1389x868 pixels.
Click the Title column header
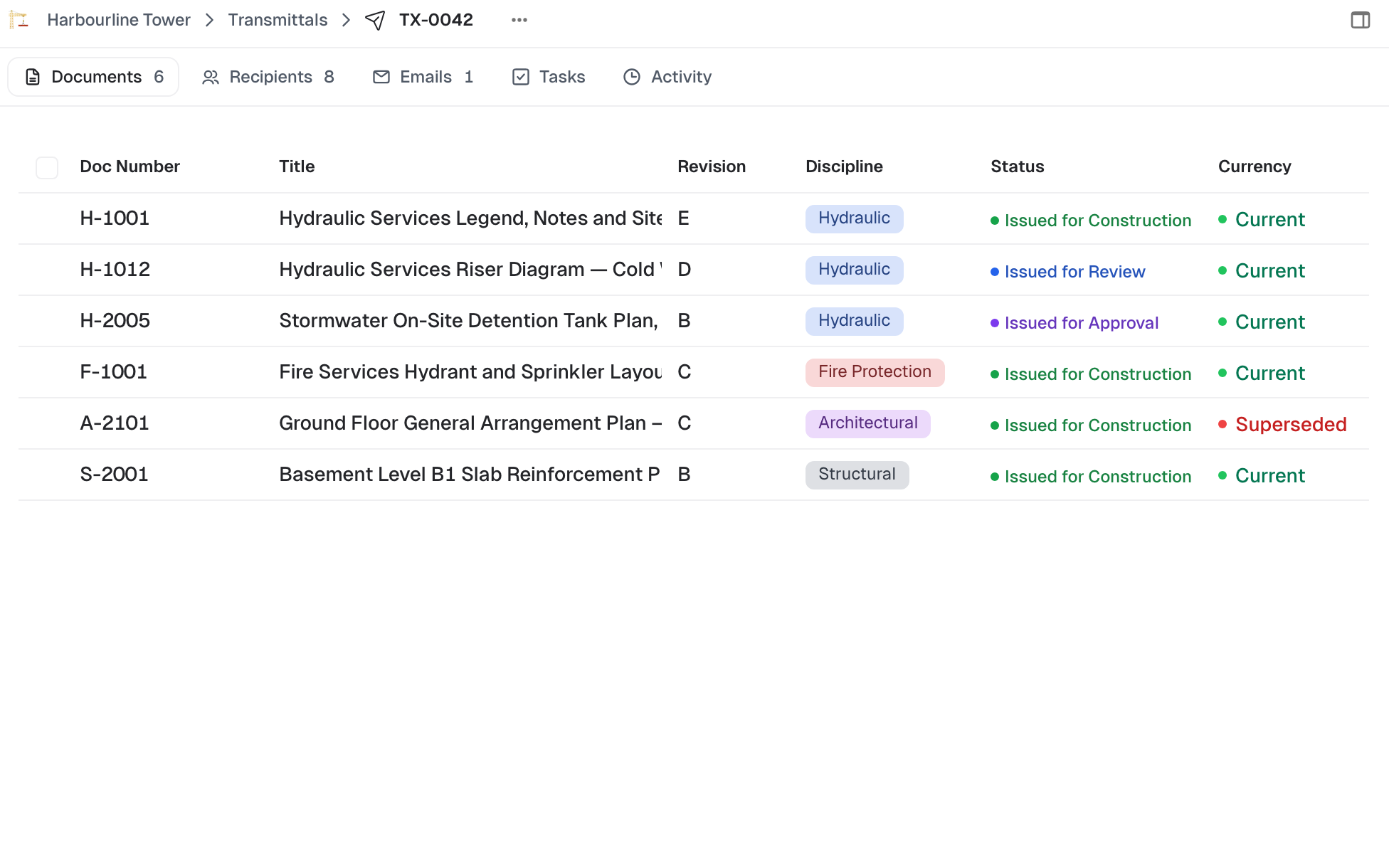click(297, 166)
